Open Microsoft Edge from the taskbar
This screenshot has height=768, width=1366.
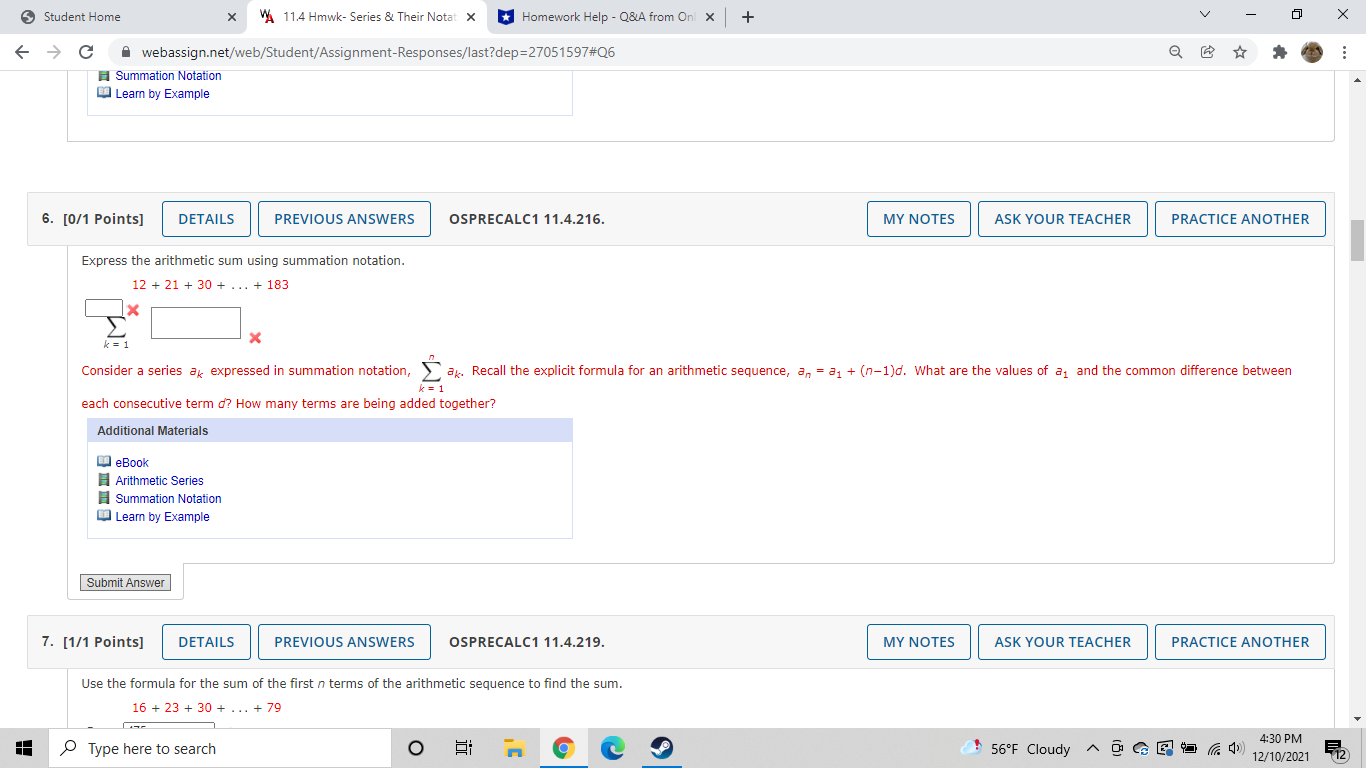click(x=611, y=748)
